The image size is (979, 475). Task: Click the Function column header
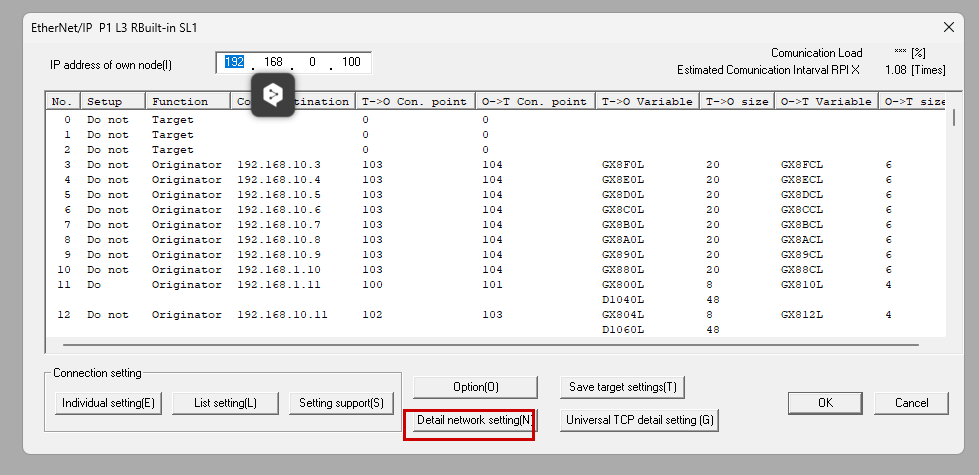pos(181,101)
